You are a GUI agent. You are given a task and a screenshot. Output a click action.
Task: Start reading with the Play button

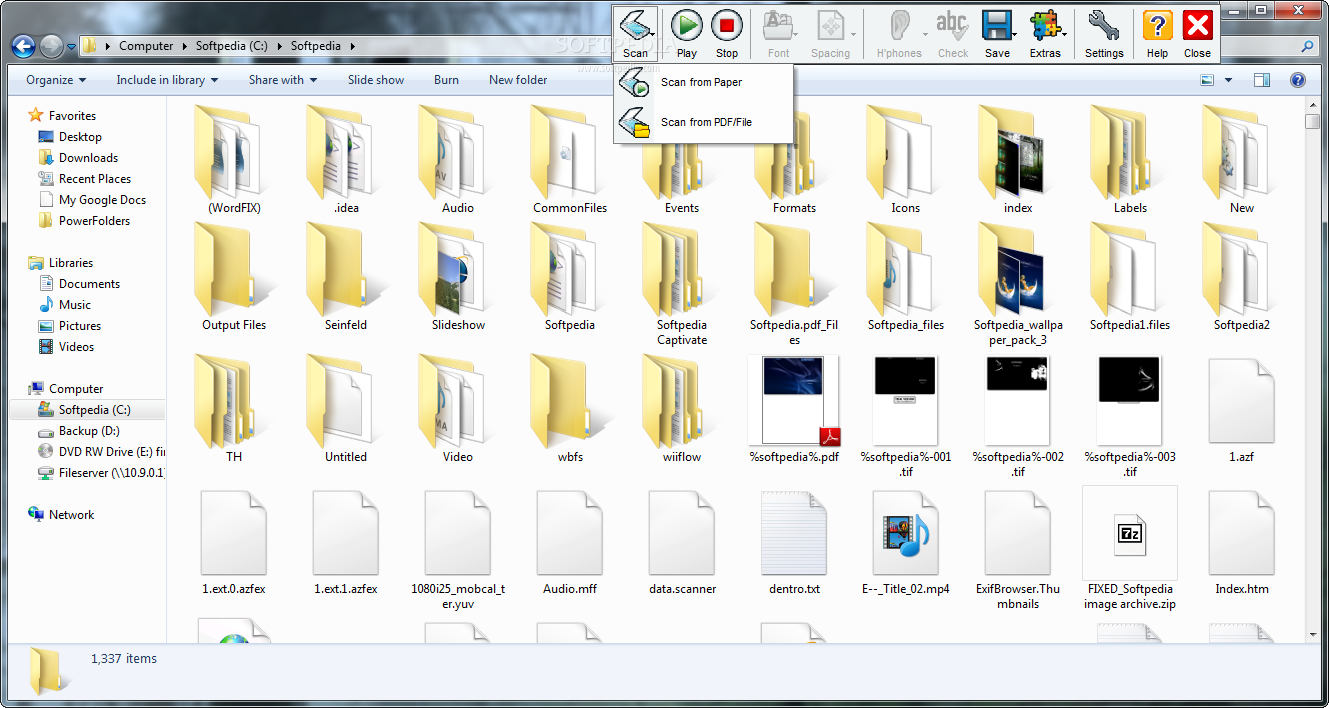[686, 33]
